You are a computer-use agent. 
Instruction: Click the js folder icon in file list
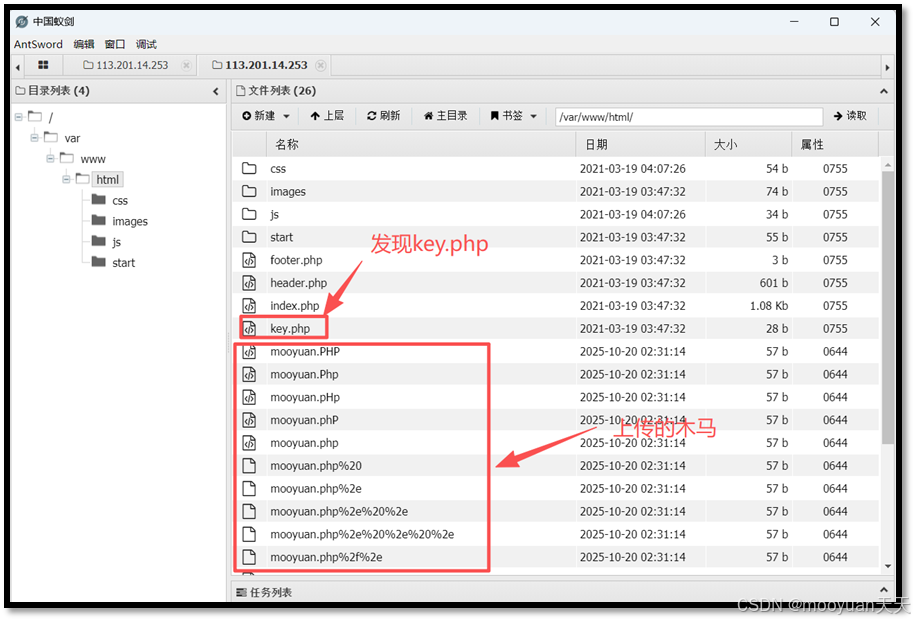click(249, 214)
